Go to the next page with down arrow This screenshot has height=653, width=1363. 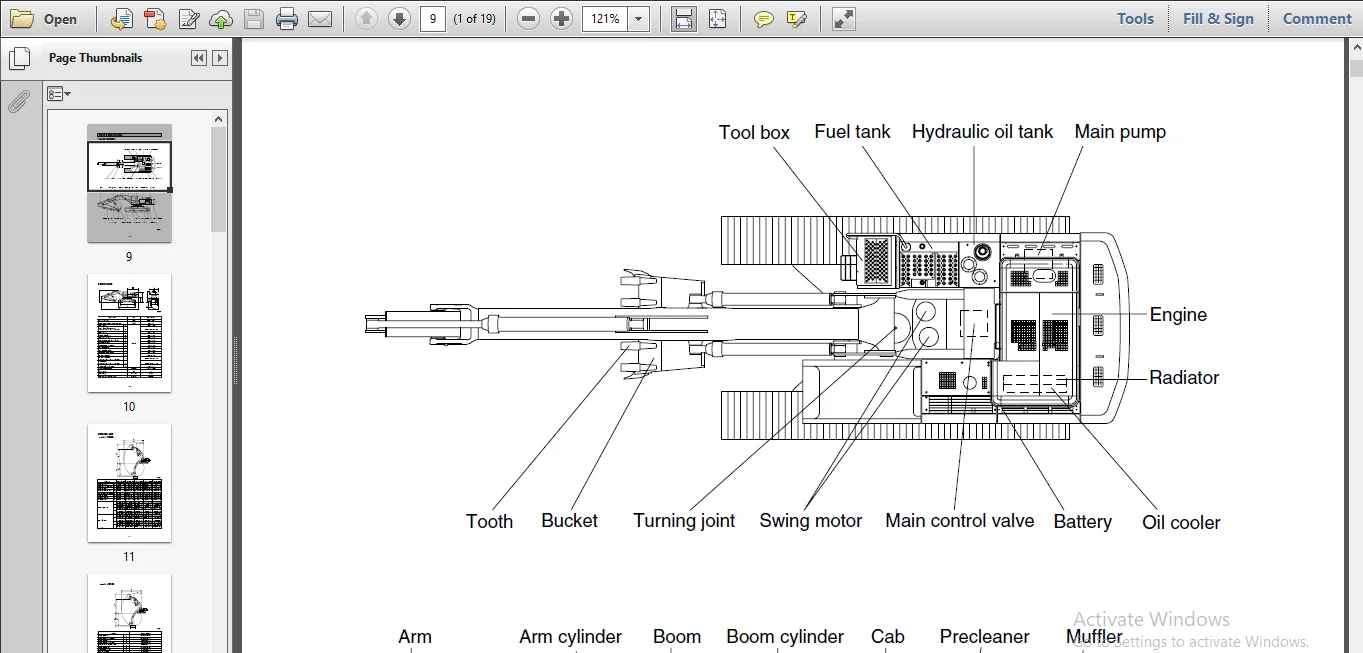pos(399,18)
